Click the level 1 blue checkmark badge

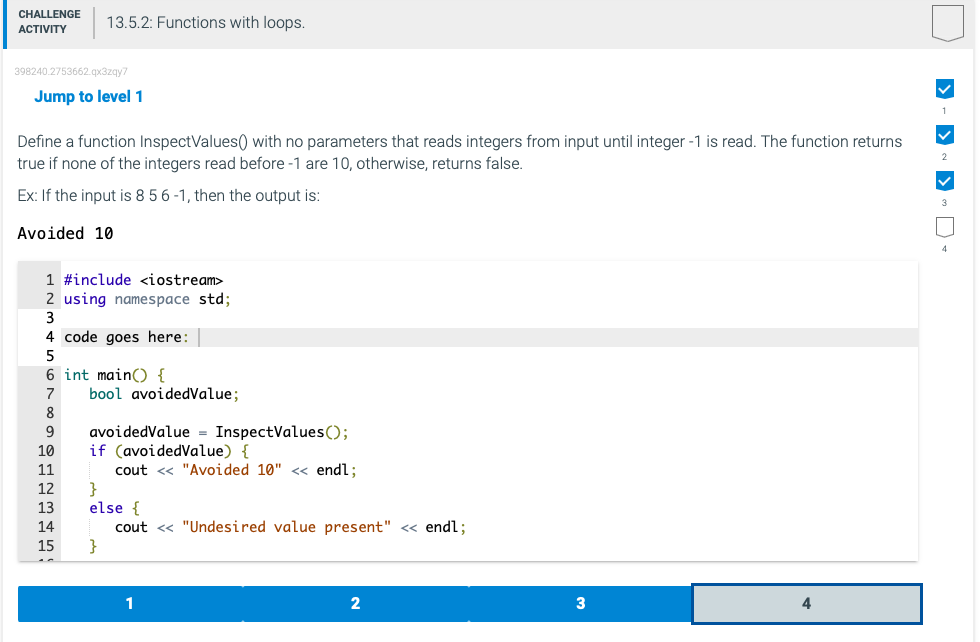[x=945, y=89]
